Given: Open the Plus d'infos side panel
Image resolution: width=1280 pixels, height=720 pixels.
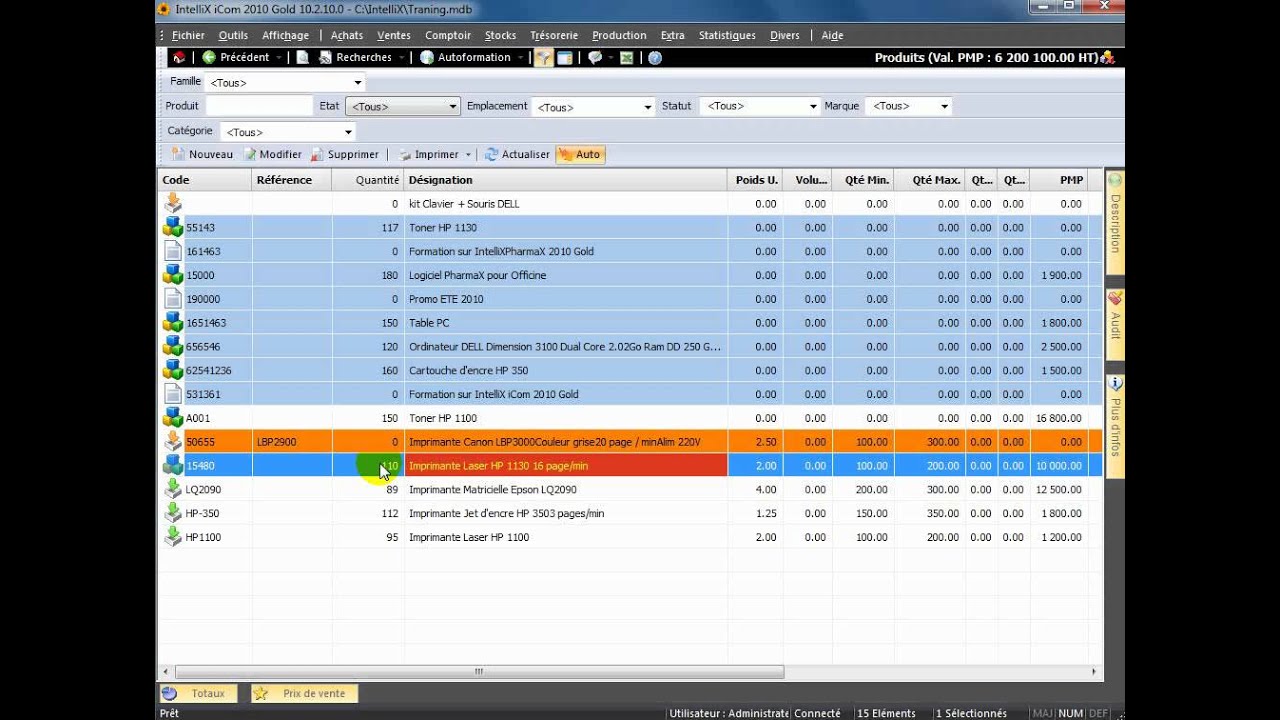Looking at the screenshot, I should (1115, 426).
